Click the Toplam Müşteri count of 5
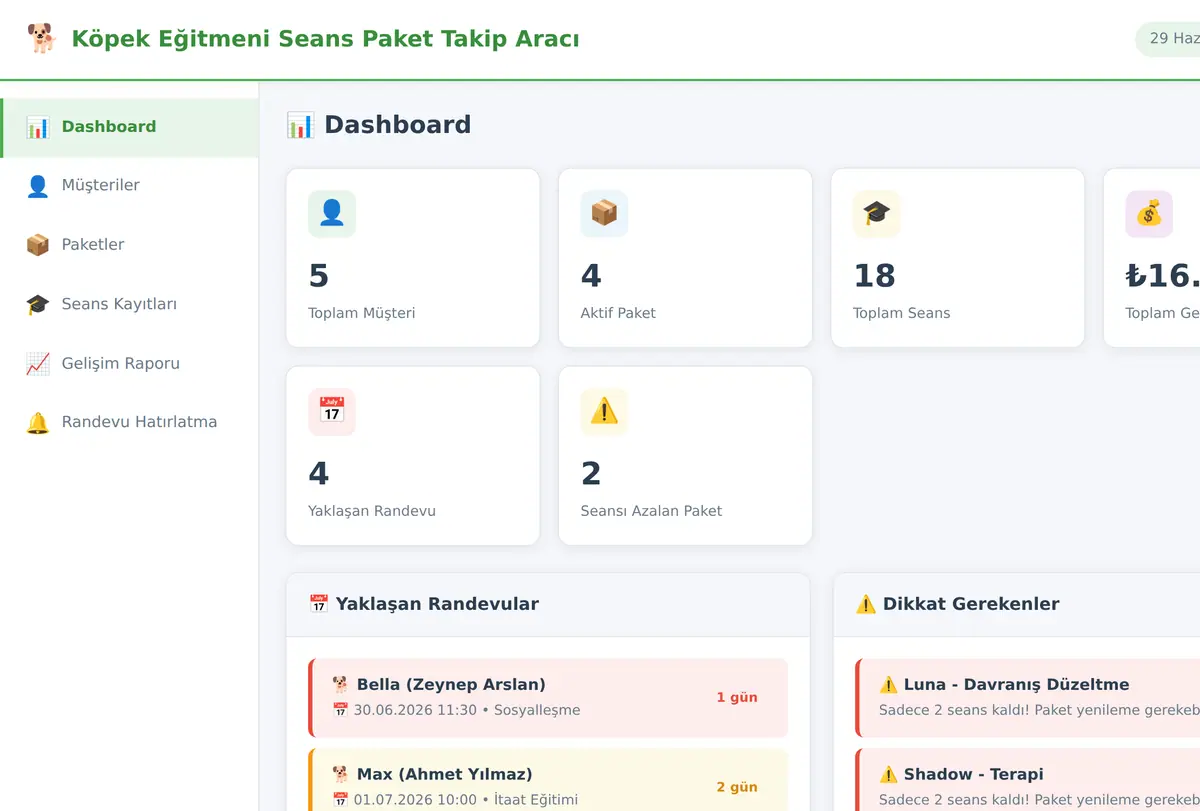 (319, 276)
